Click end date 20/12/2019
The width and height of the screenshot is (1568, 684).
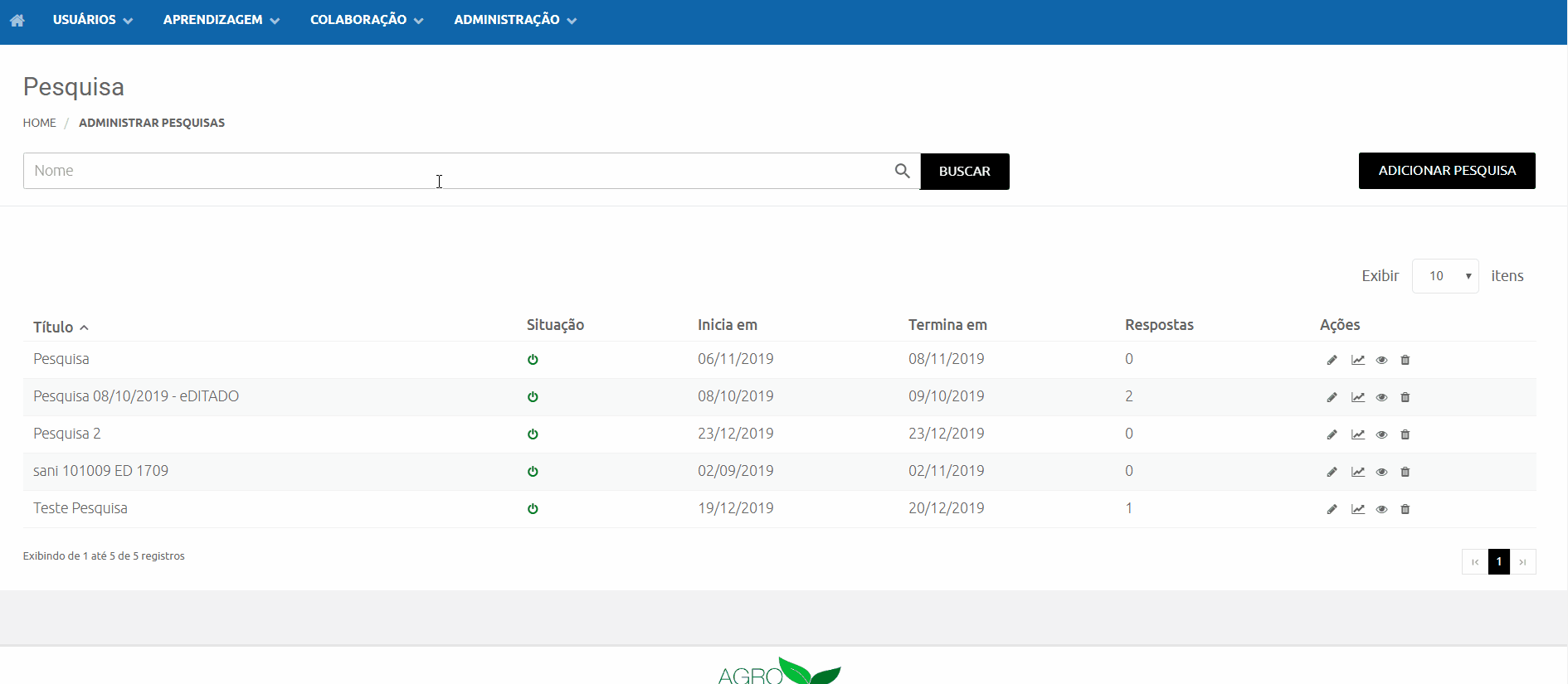(946, 508)
